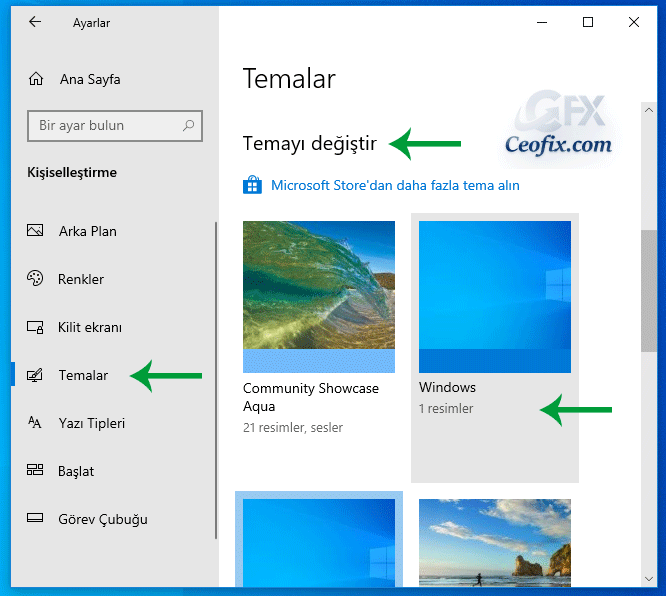Click the 'Windows' theme name label
The height and width of the screenshot is (596, 666).
pos(447,387)
